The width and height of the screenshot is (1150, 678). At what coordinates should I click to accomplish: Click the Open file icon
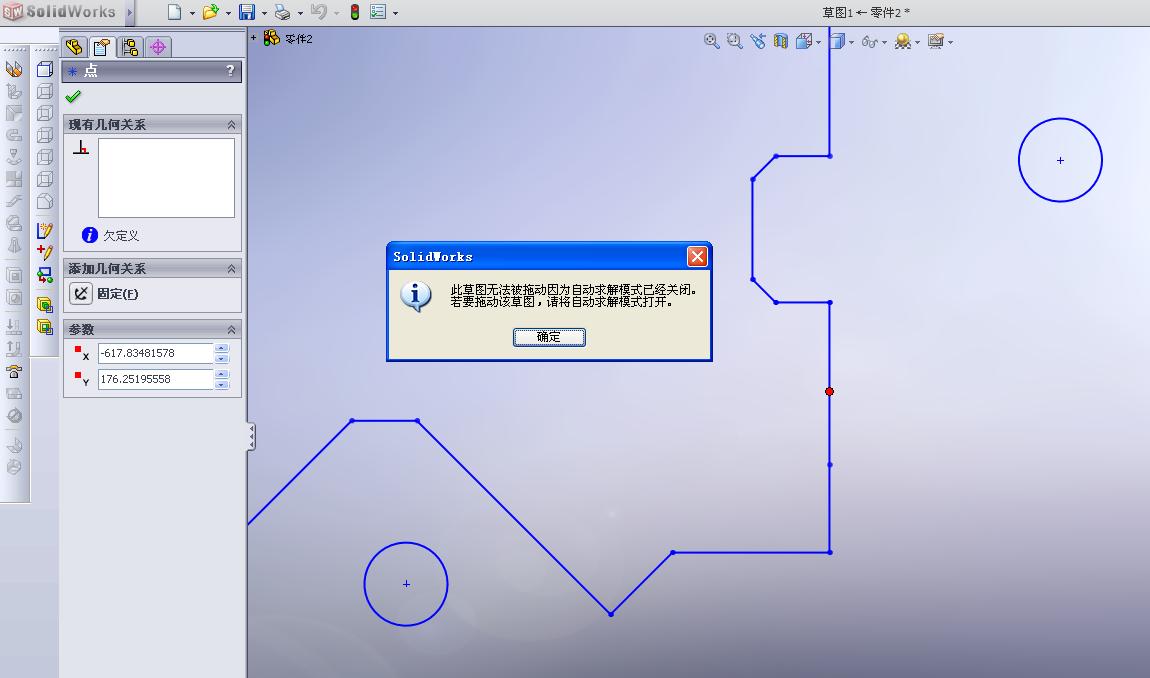click(210, 12)
